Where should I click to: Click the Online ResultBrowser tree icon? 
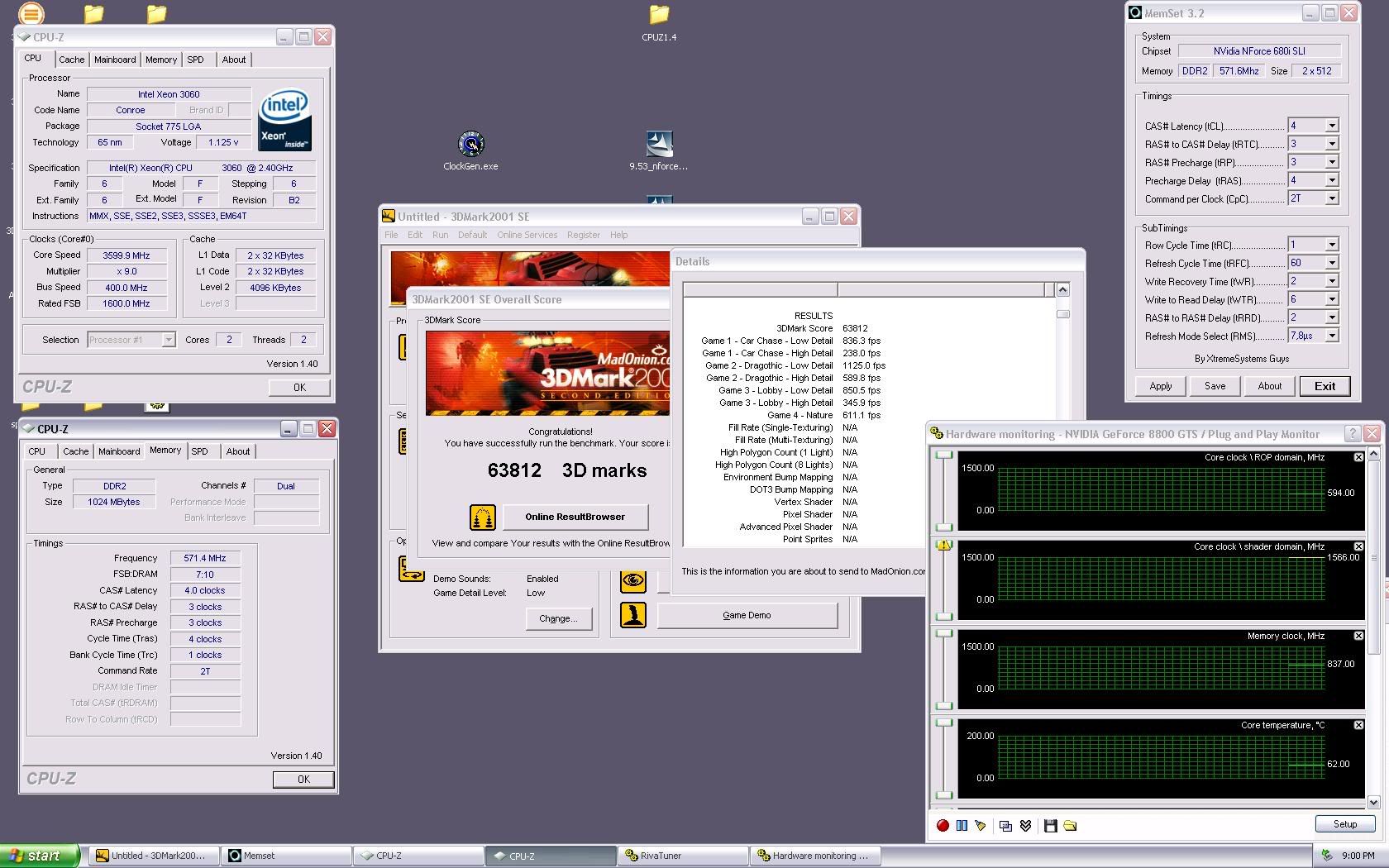coord(483,517)
